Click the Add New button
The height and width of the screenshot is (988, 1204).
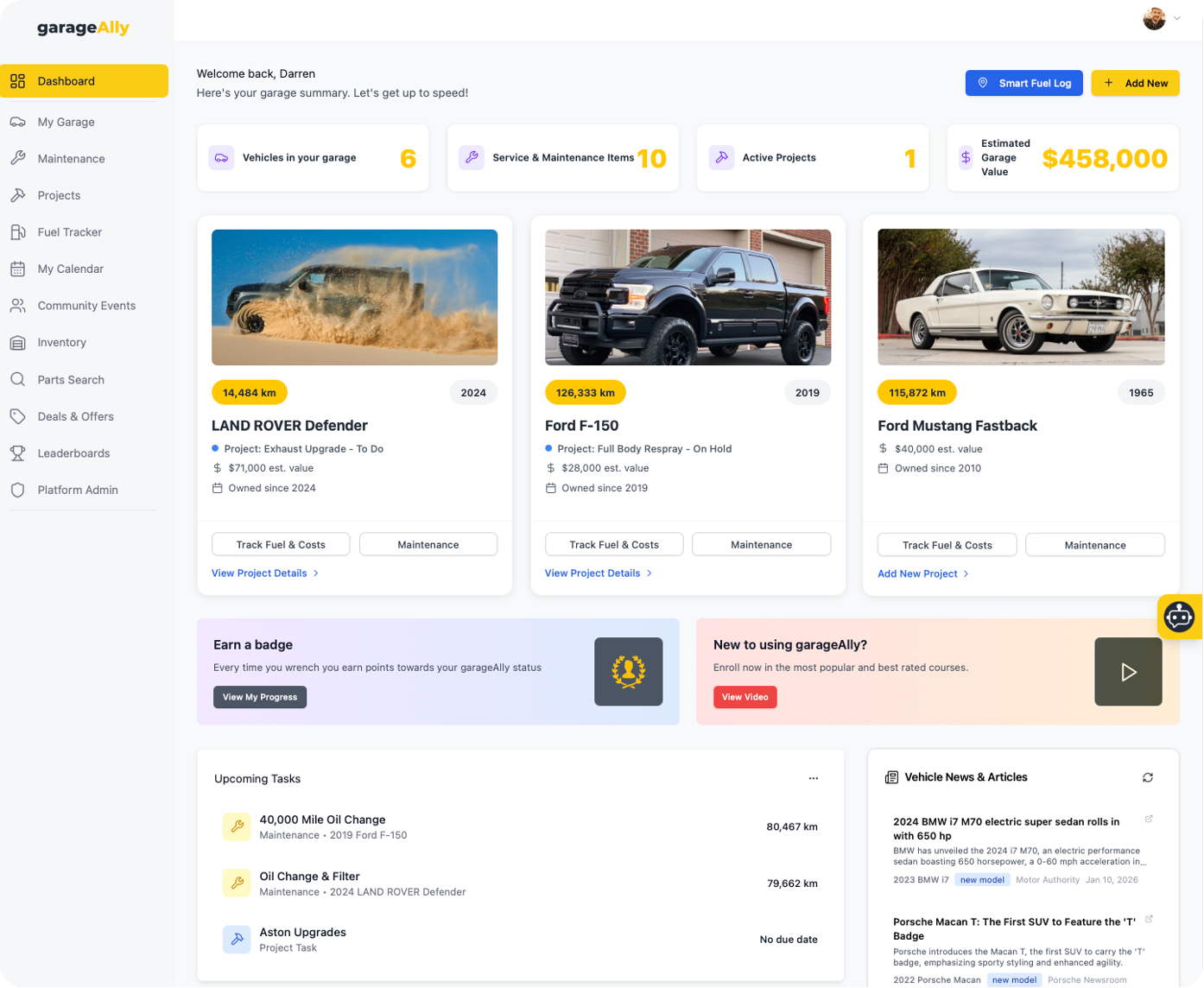[1134, 83]
